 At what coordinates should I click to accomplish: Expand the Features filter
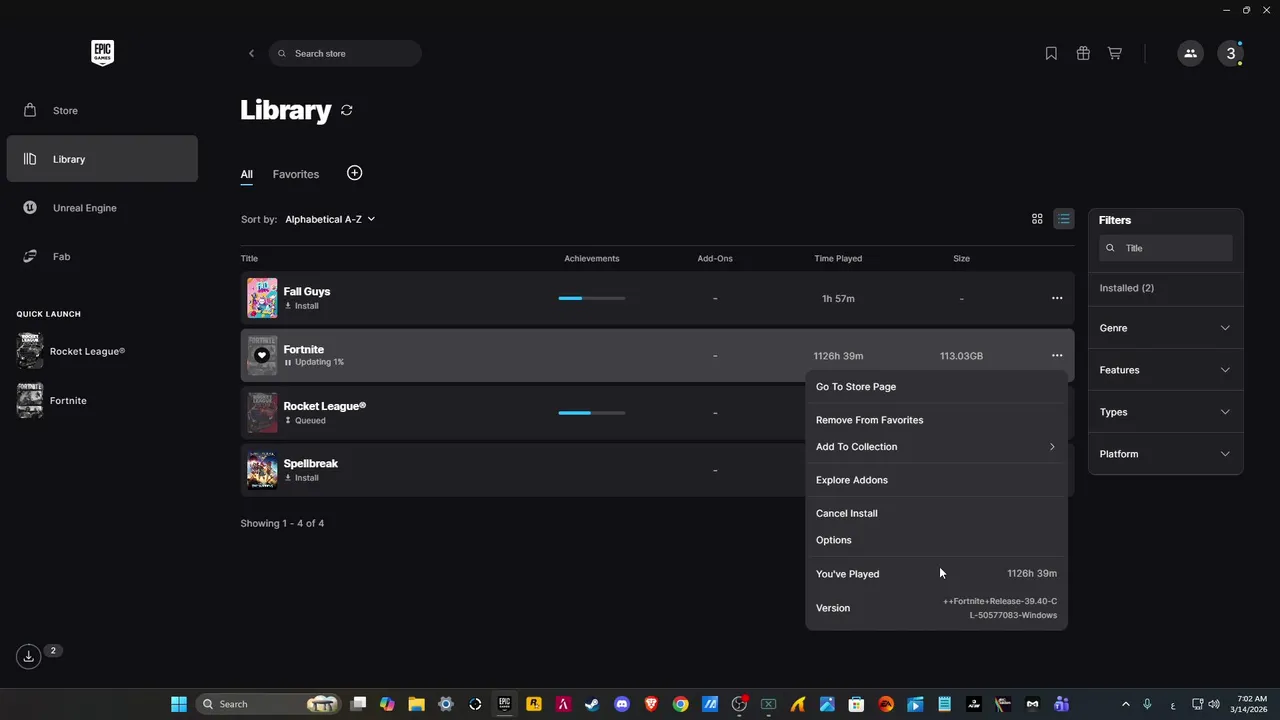[x=1166, y=370]
